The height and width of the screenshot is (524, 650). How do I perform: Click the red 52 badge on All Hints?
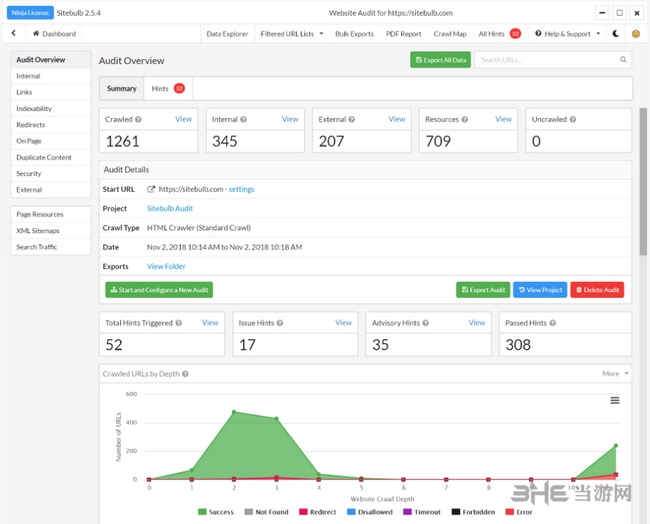point(515,34)
